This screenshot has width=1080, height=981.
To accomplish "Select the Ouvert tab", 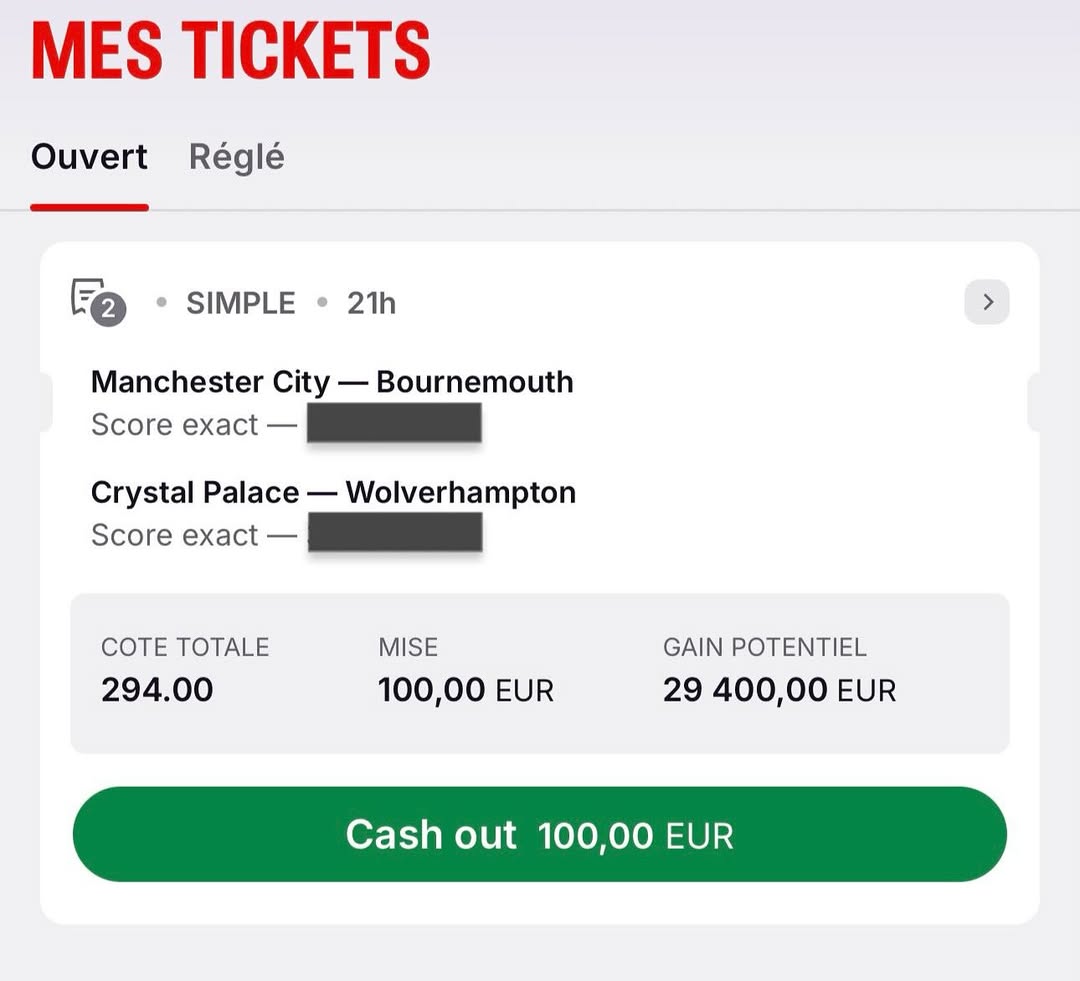I will pyautogui.click(x=89, y=157).
